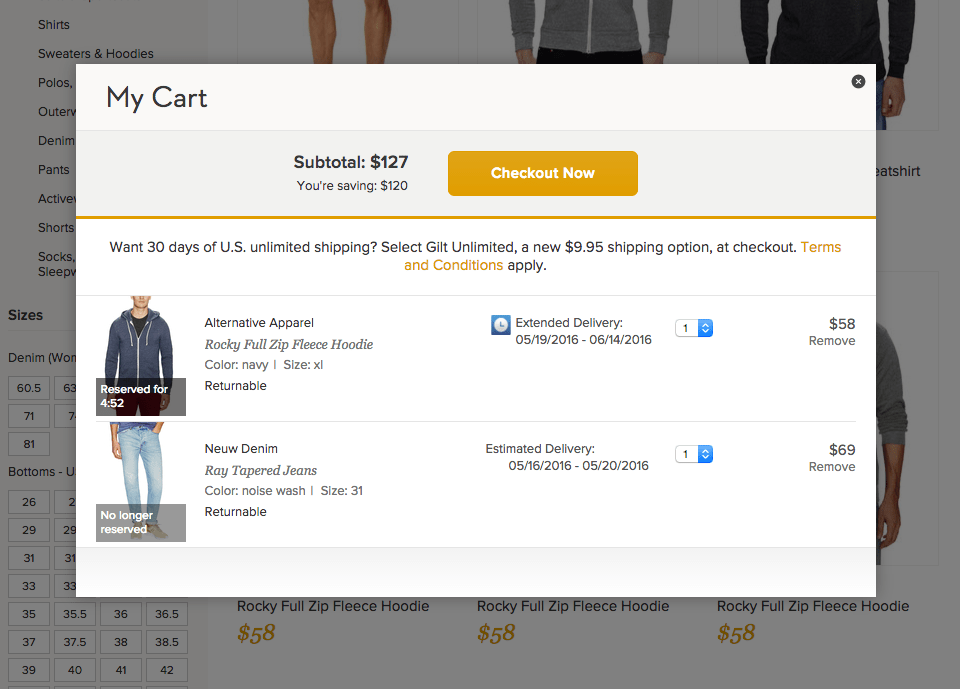Select size 37 filter
This screenshot has height=689, width=960.
29,642
